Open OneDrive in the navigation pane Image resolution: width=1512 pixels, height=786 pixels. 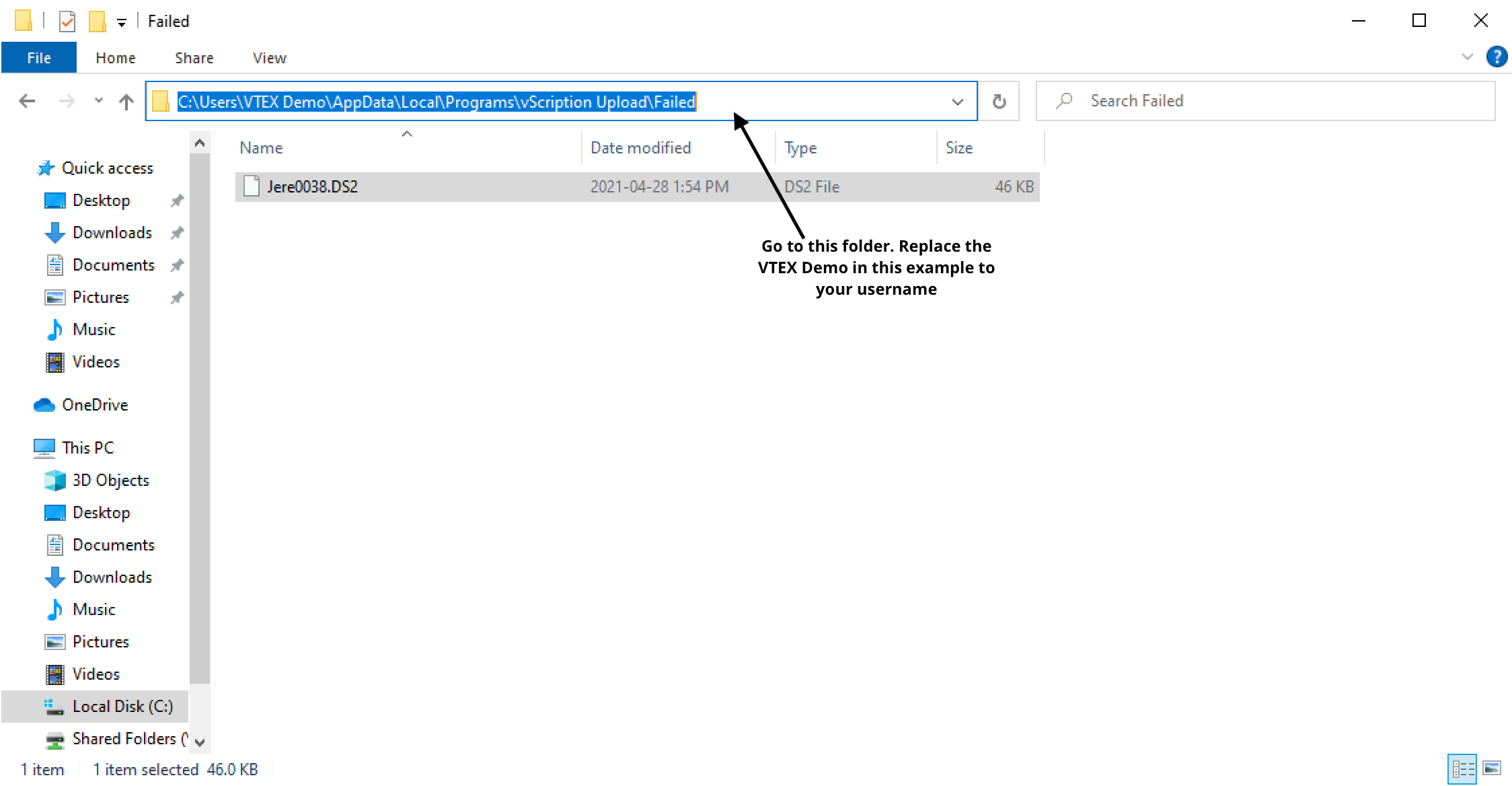[94, 404]
